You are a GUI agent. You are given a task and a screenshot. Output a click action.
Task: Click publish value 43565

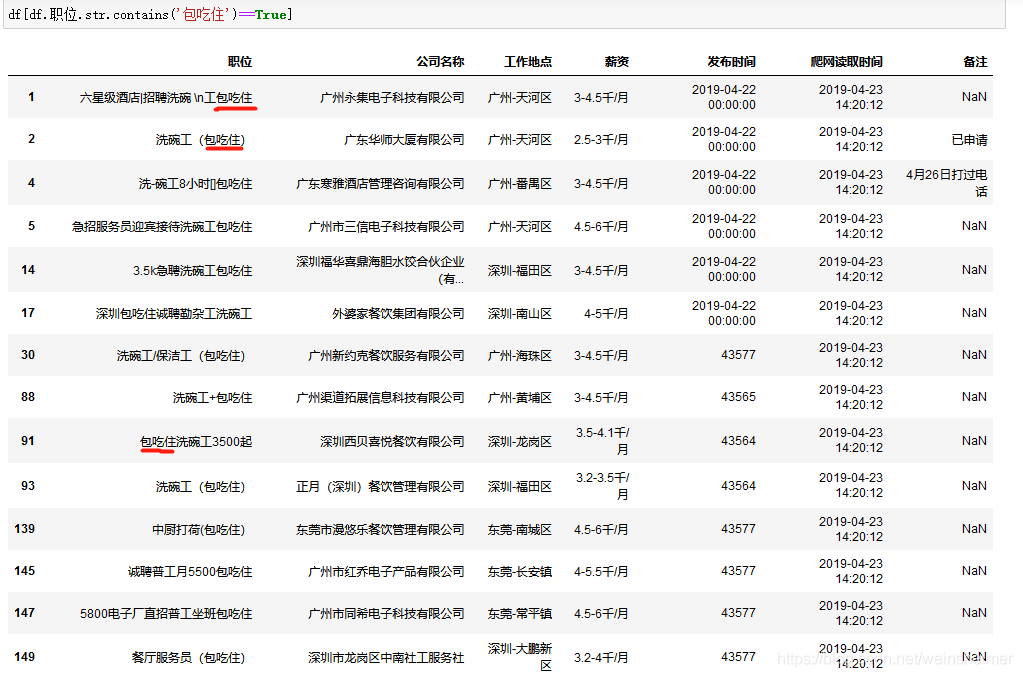click(x=739, y=397)
